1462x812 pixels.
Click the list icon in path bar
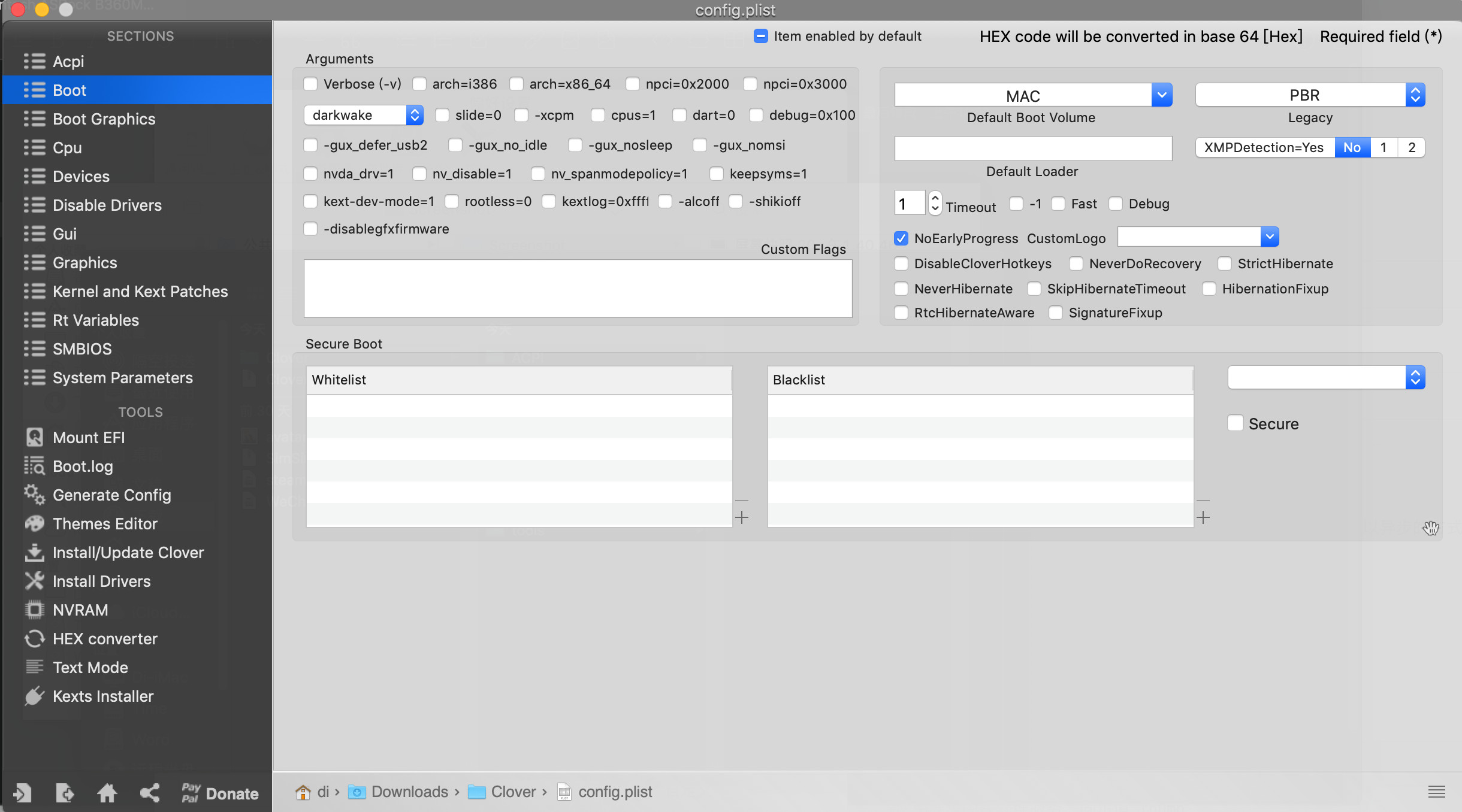[1436, 792]
